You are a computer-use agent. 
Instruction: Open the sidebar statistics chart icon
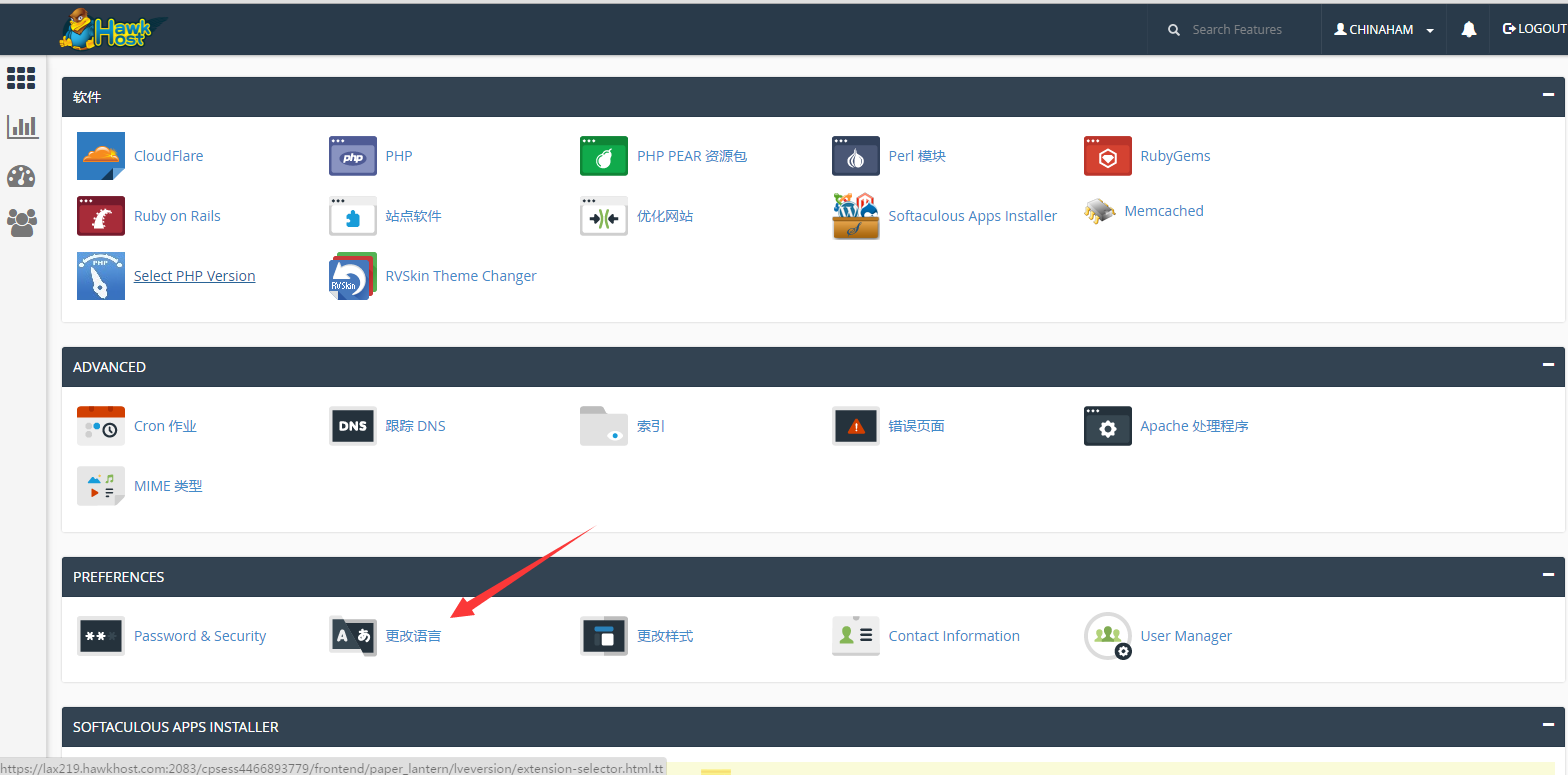pyautogui.click(x=21, y=126)
